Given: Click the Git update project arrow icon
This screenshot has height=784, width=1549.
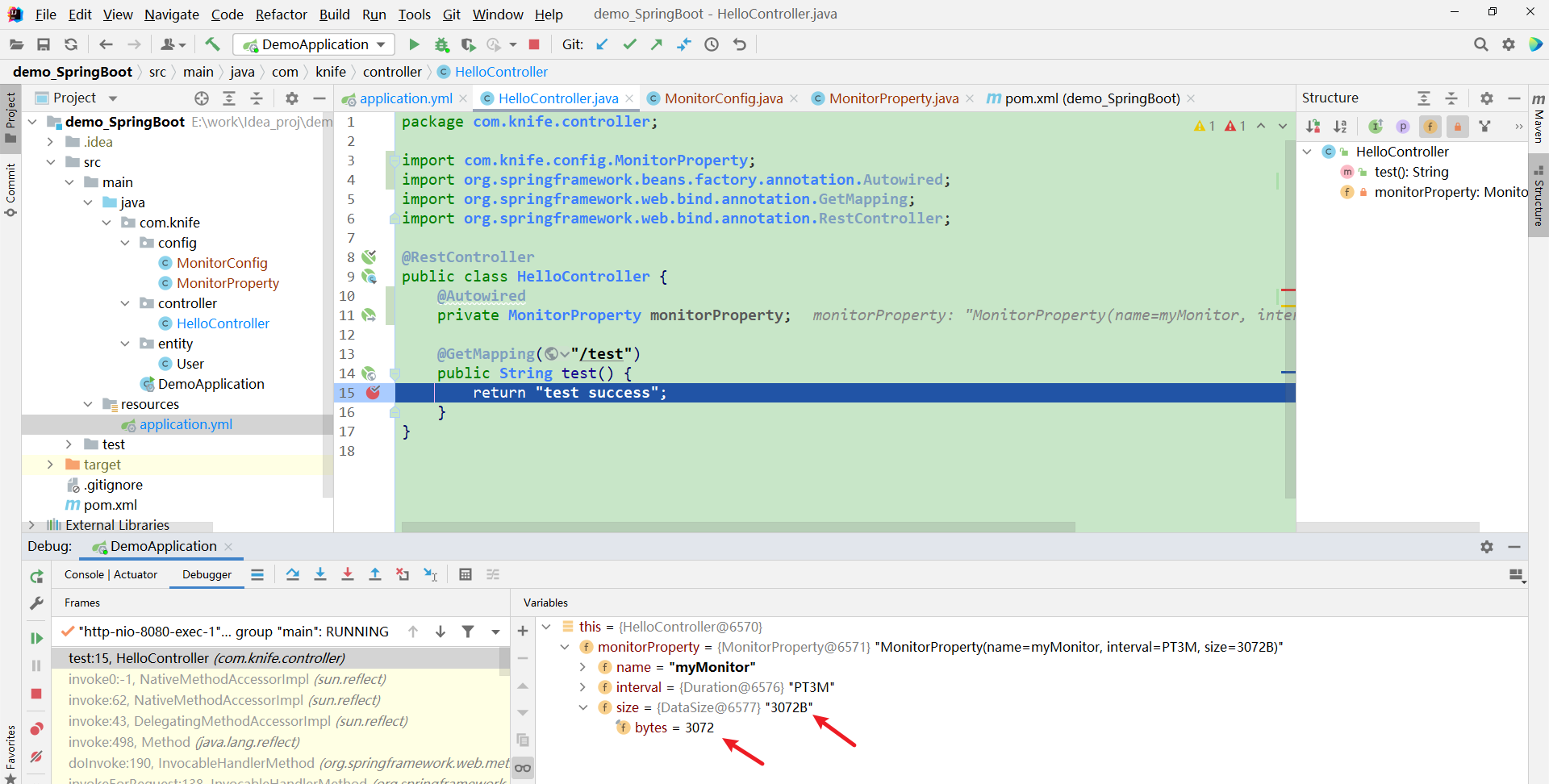Looking at the screenshot, I should [x=602, y=44].
